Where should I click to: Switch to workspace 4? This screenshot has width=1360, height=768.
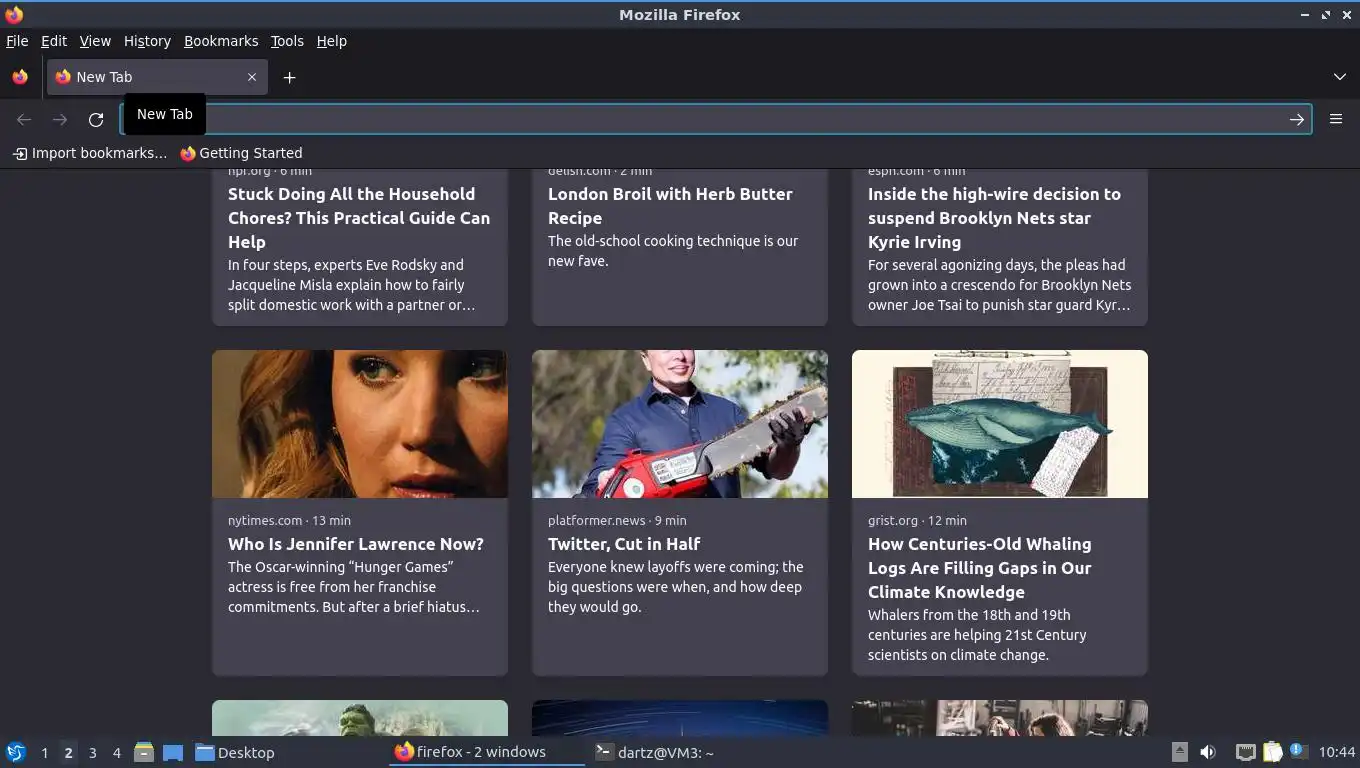pos(116,753)
